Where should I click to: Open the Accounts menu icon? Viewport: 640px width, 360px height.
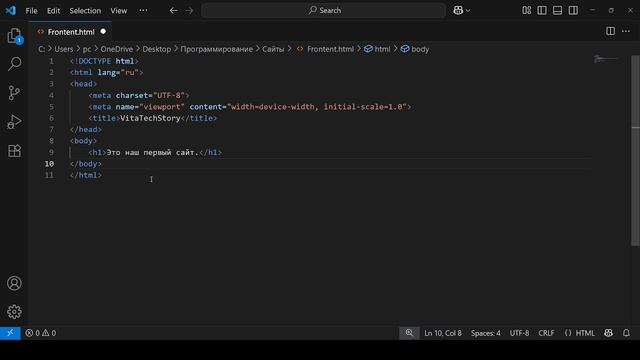(x=14, y=283)
